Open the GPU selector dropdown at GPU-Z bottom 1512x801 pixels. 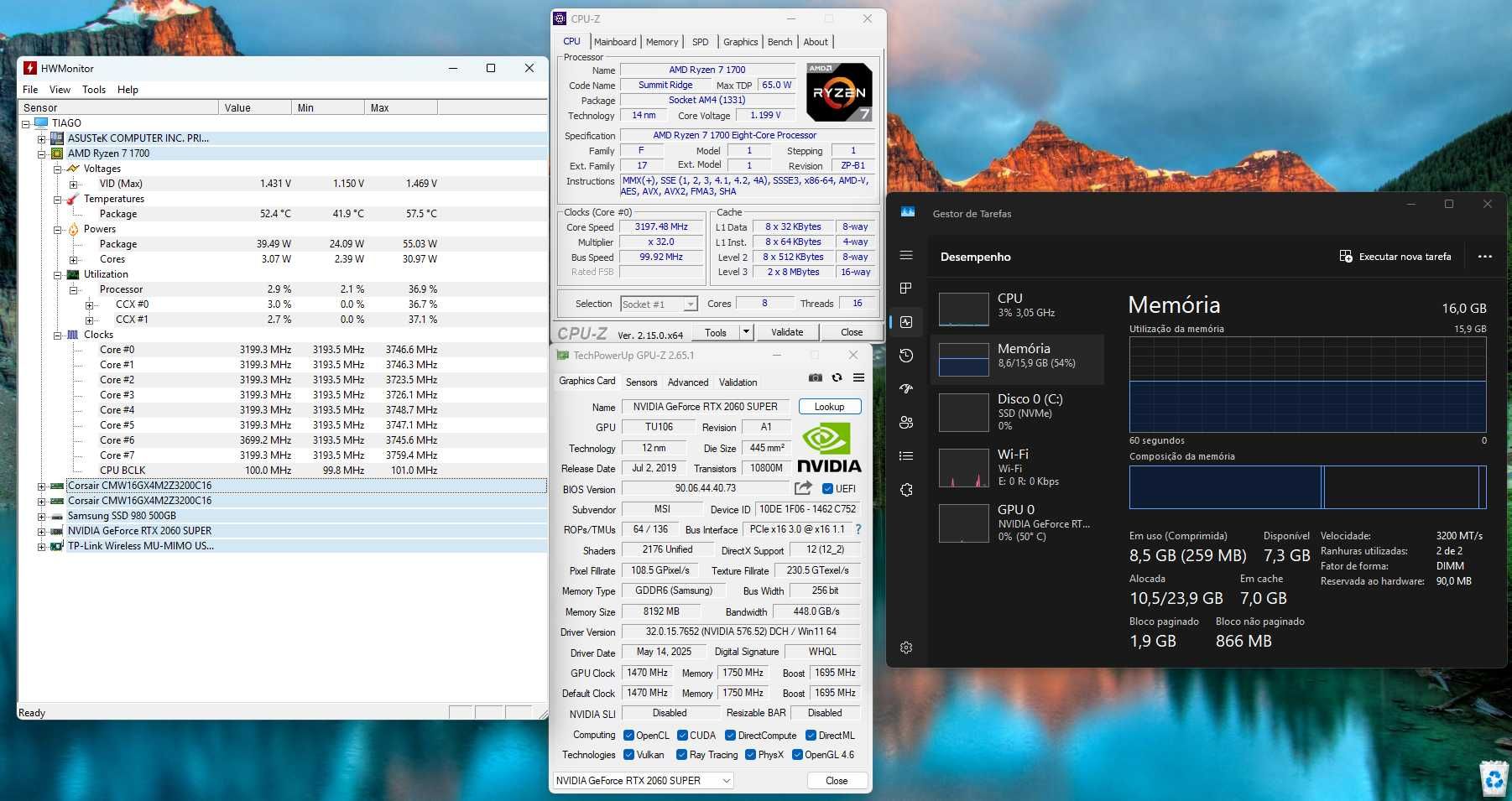pyautogui.click(x=643, y=781)
